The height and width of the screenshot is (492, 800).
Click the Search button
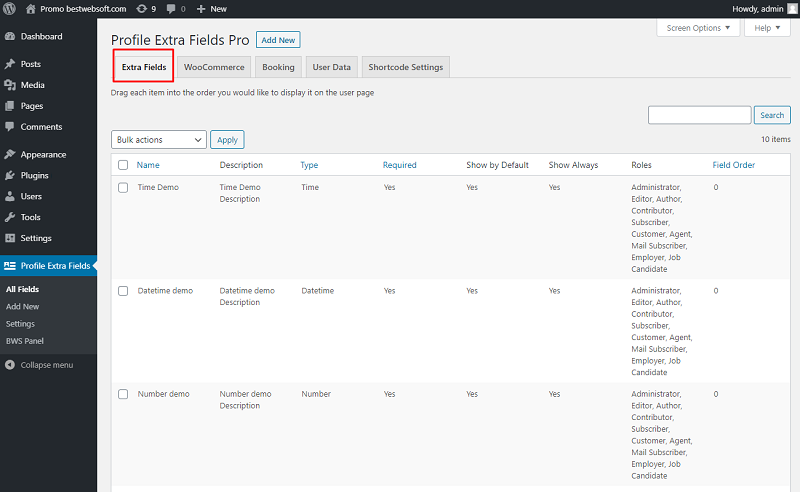[x=772, y=115]
